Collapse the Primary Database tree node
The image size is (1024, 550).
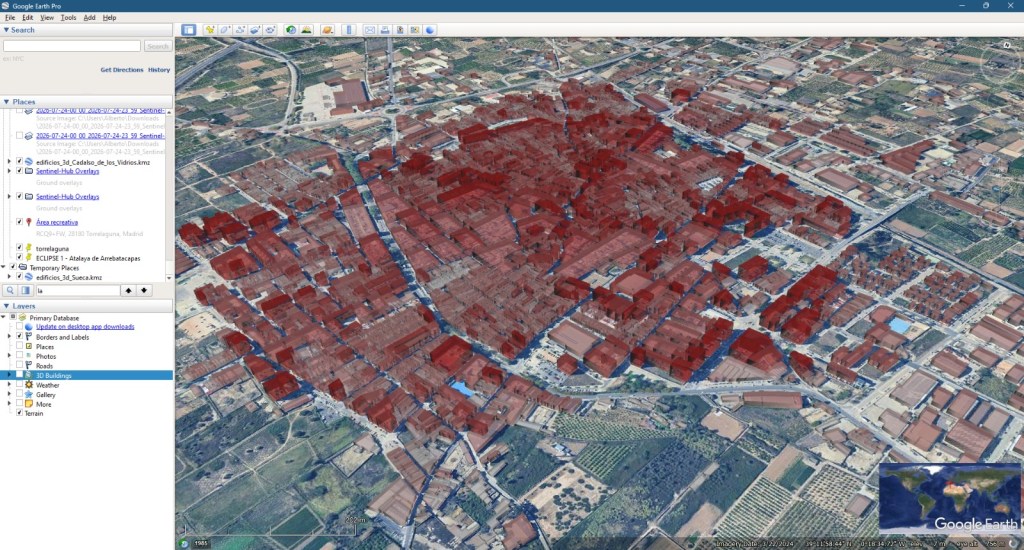[3, 317]
